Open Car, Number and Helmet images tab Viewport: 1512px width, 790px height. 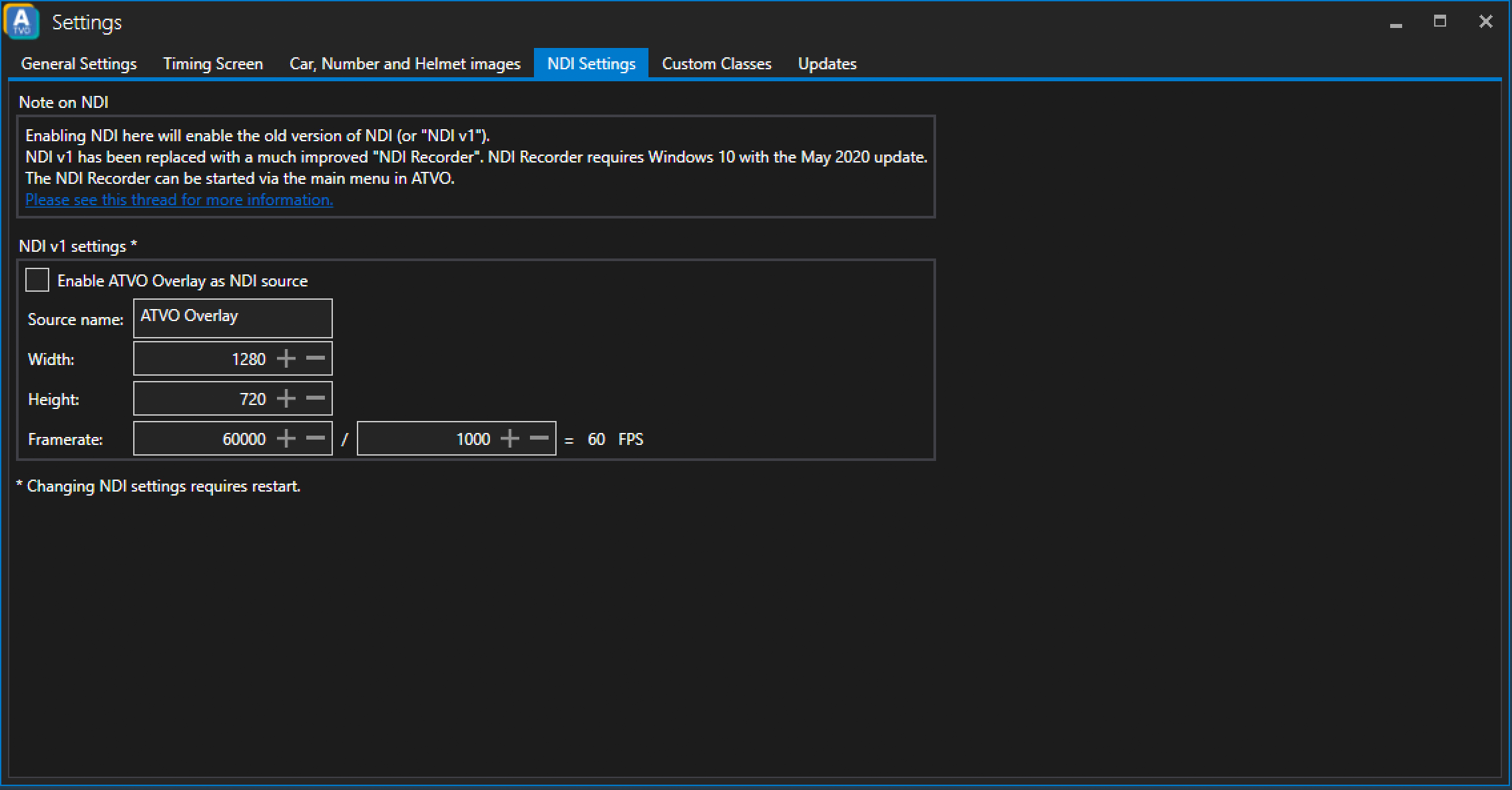tap(405, 64)
